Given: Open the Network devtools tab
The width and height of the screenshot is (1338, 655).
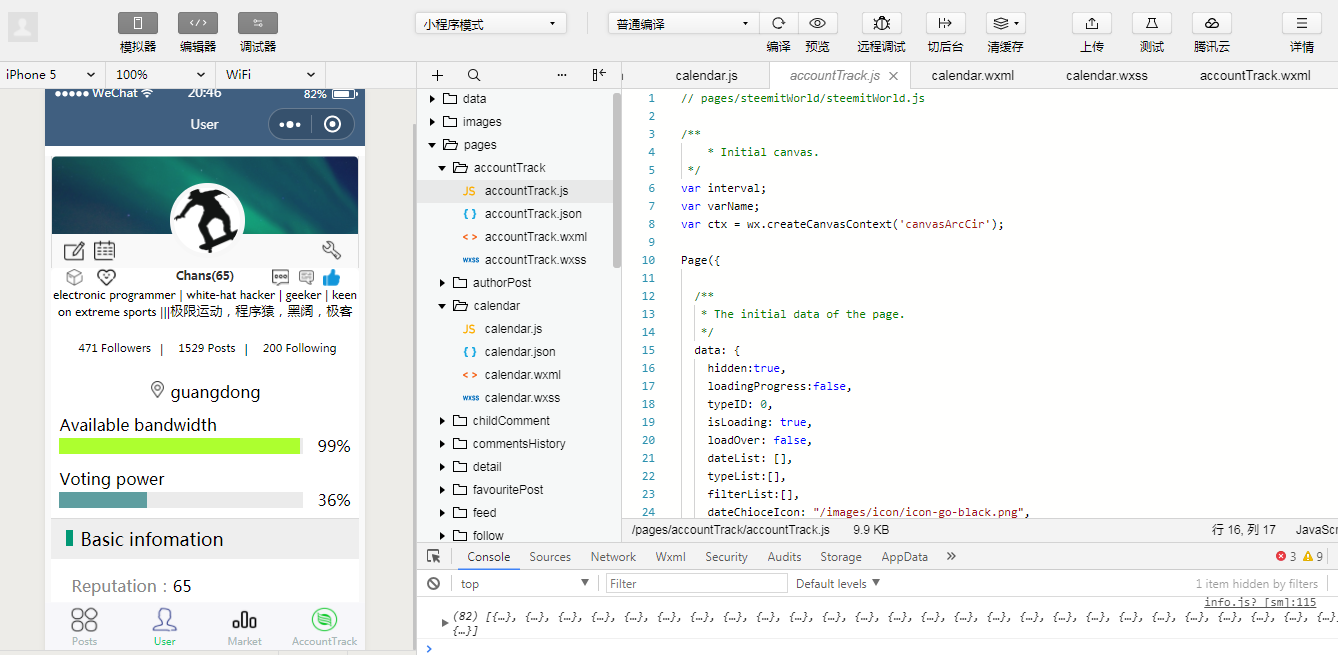Looking at the screenshot, I should [613, 557].
